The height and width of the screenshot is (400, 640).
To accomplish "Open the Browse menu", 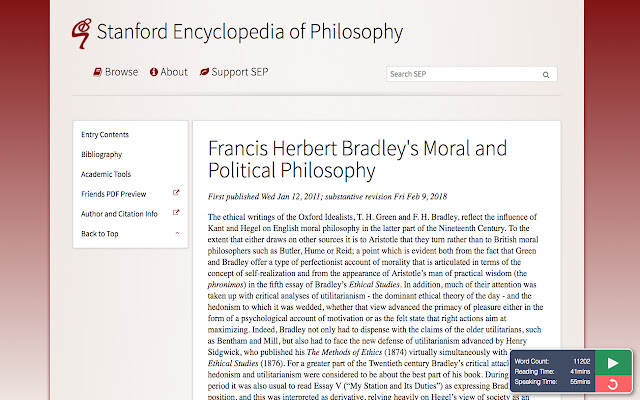I will (116, 72).
